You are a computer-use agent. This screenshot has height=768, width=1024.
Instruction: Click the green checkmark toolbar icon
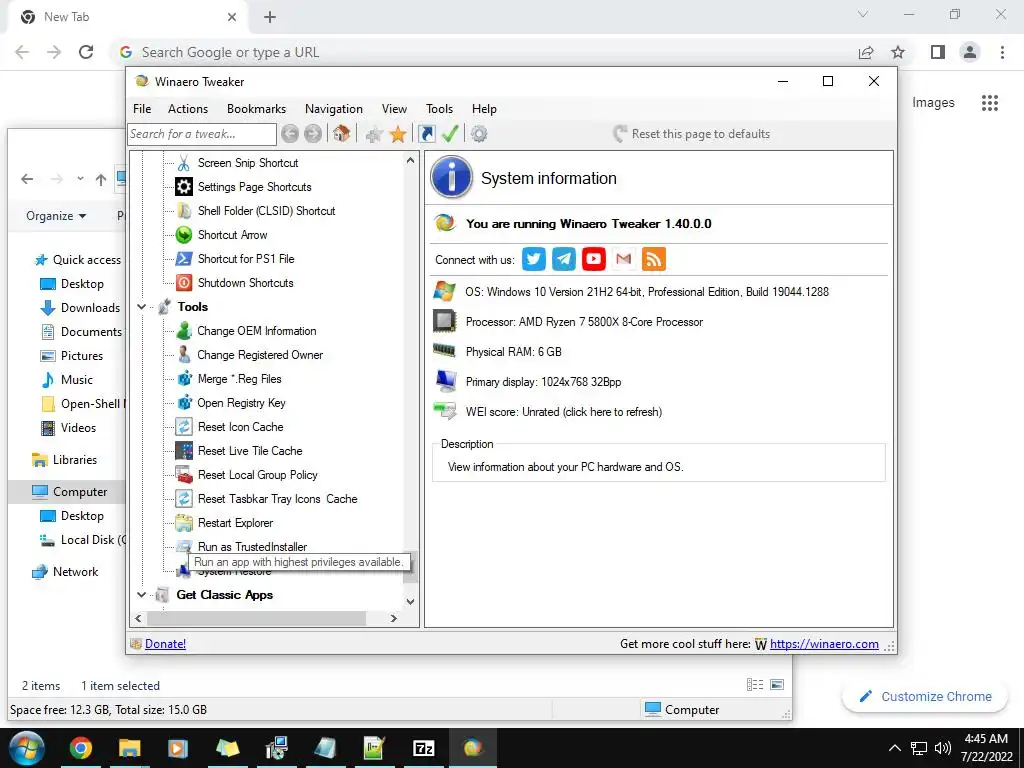(x=450, y=134)
